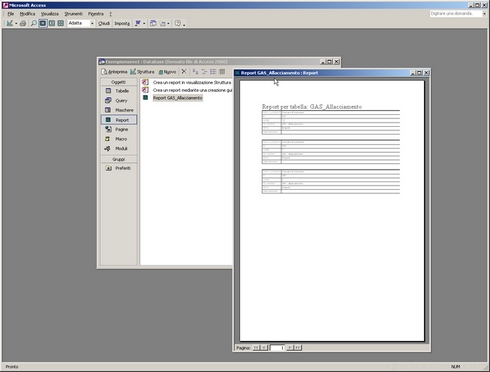This screenshot has width=490, height=372.
Task: Select Report in the objects bar
Action: (x=119, y=120)
